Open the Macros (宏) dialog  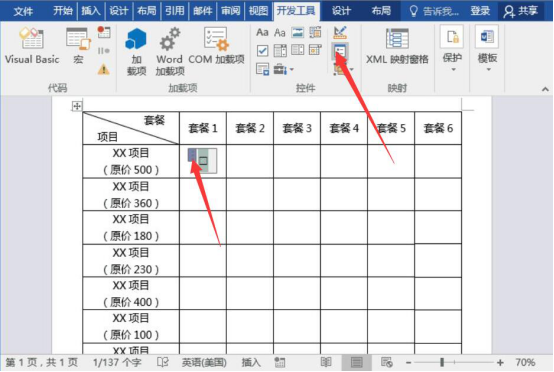78,46
